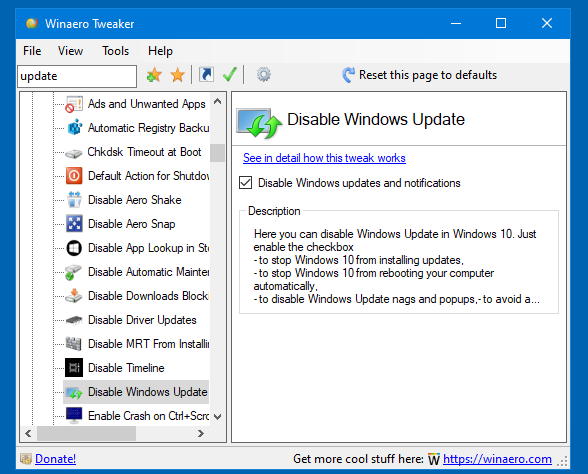Click the donate icon in status bar
The image size is (588, 474).
click(x=26, y=459)
